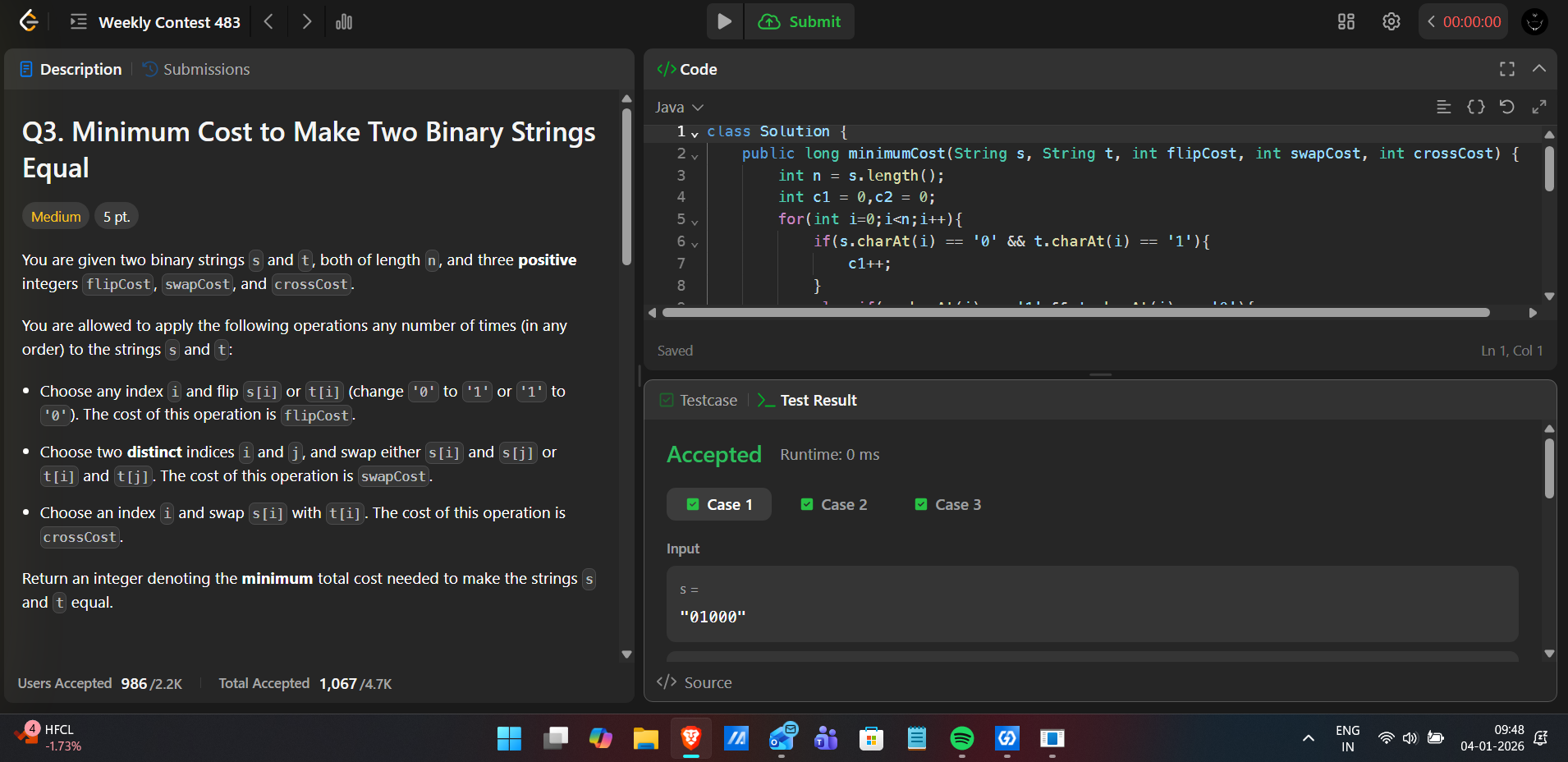Image resolution: width=1568 pixels, height=762 pixels.
Task: Click the green Submit button
Action: pyautogui.click(x=800, y=21)
